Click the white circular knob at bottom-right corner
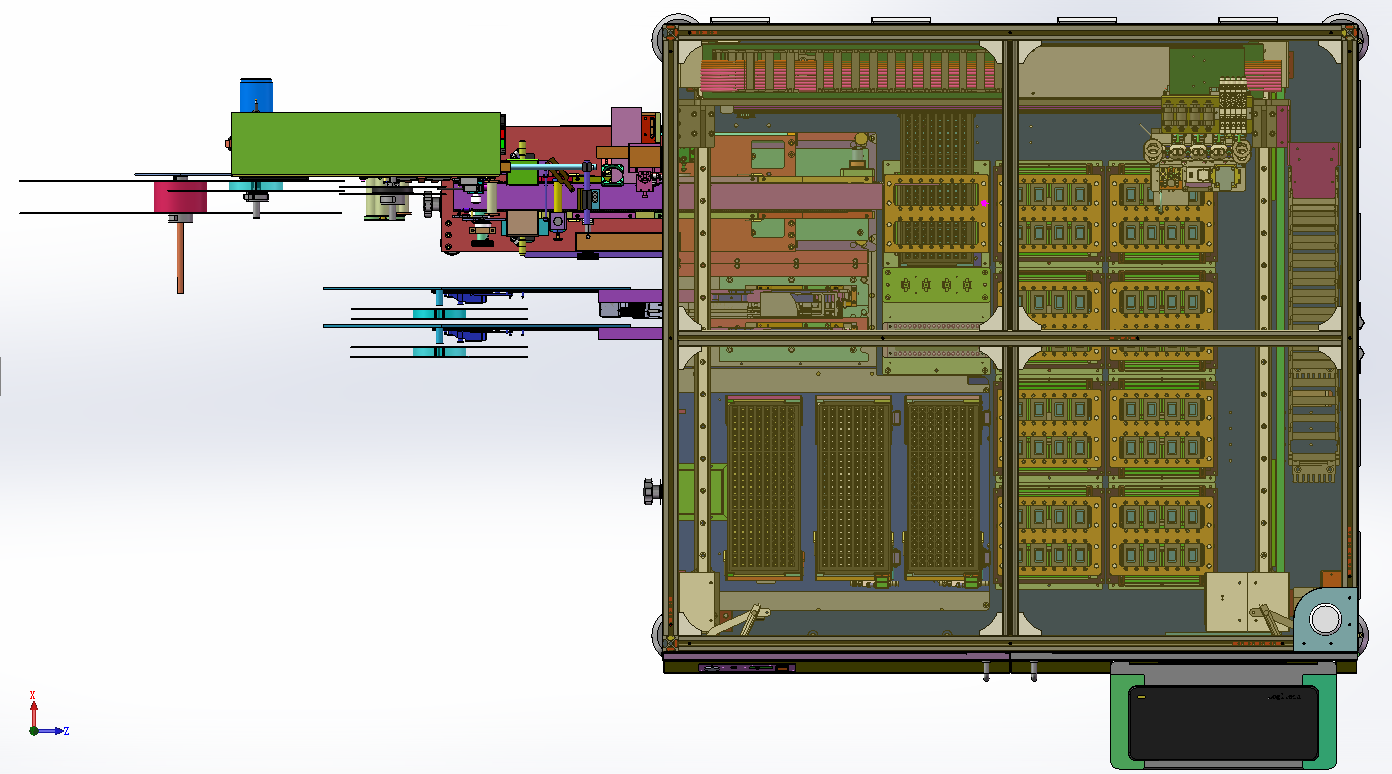Viewport: 1392px width, 774px height. [1324, 619]
